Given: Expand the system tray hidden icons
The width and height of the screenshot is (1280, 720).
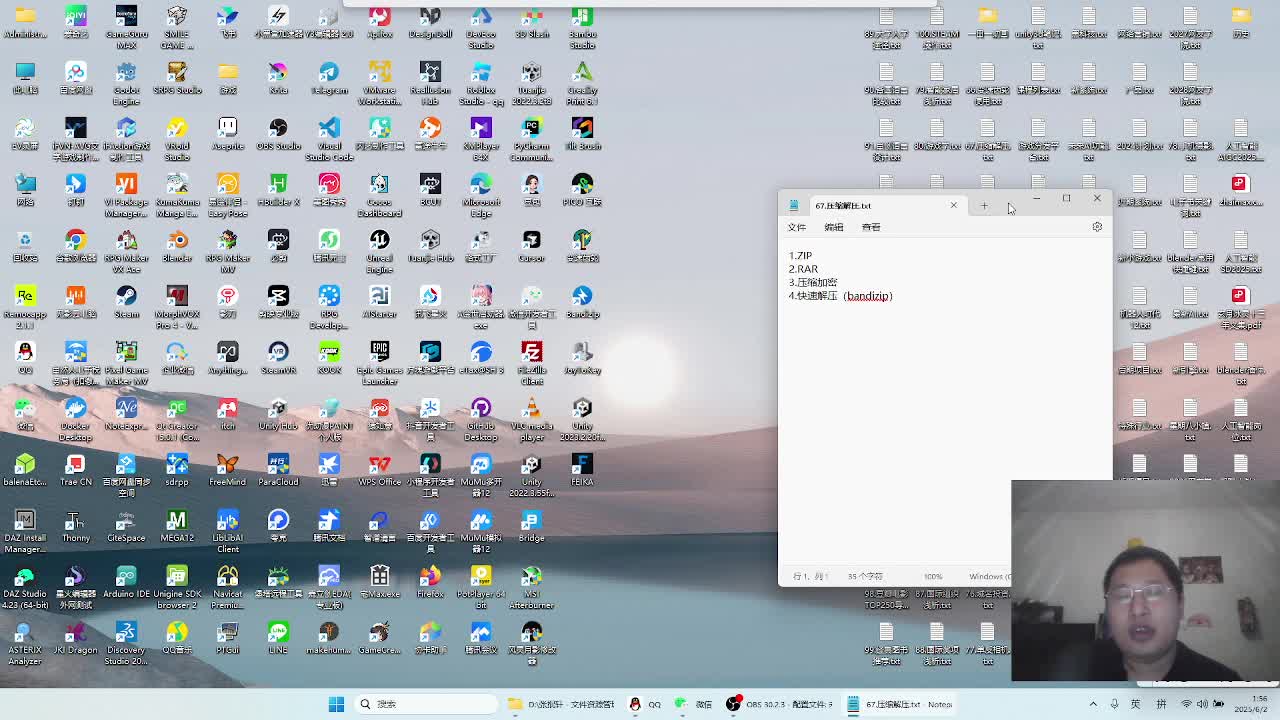Looking at the screenshot, I should click(1093, 704).
